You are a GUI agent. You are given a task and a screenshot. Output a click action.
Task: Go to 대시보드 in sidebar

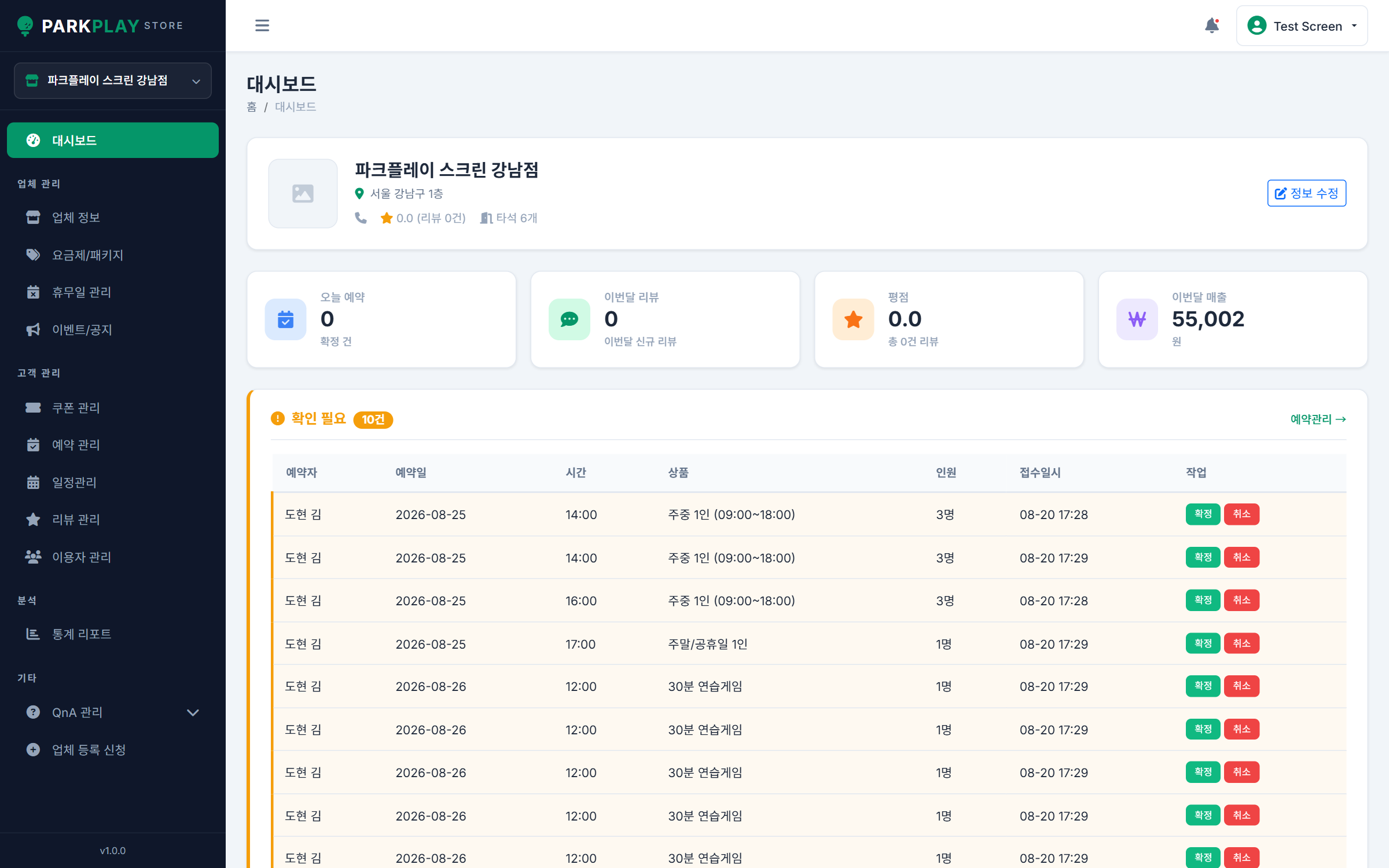click(x=113, y=140)
